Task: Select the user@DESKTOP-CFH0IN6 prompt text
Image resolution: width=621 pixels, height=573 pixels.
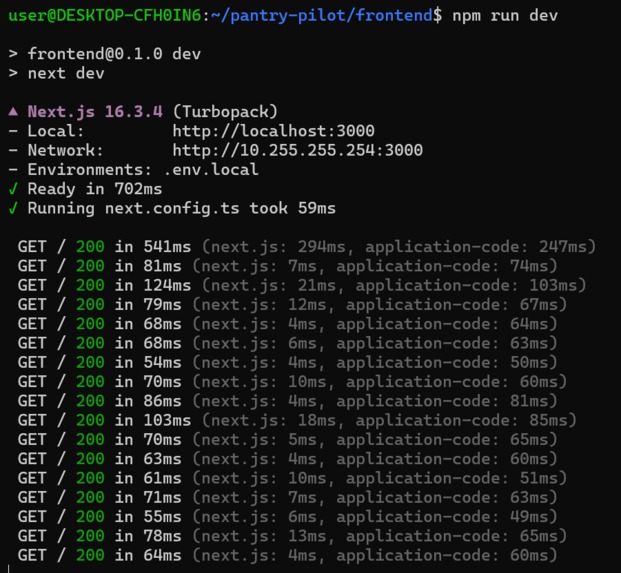Action: click(x=105, y=16)
